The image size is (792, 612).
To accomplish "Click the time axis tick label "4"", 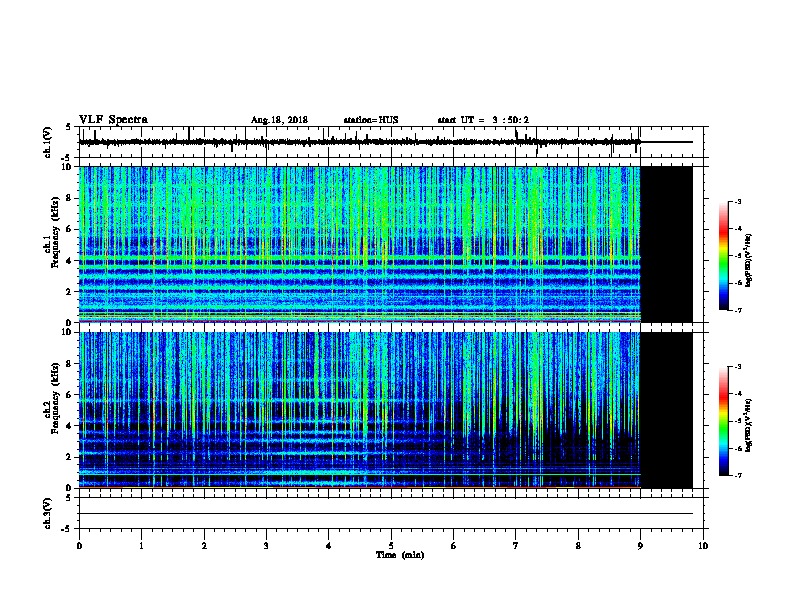I will click(329, 546).
